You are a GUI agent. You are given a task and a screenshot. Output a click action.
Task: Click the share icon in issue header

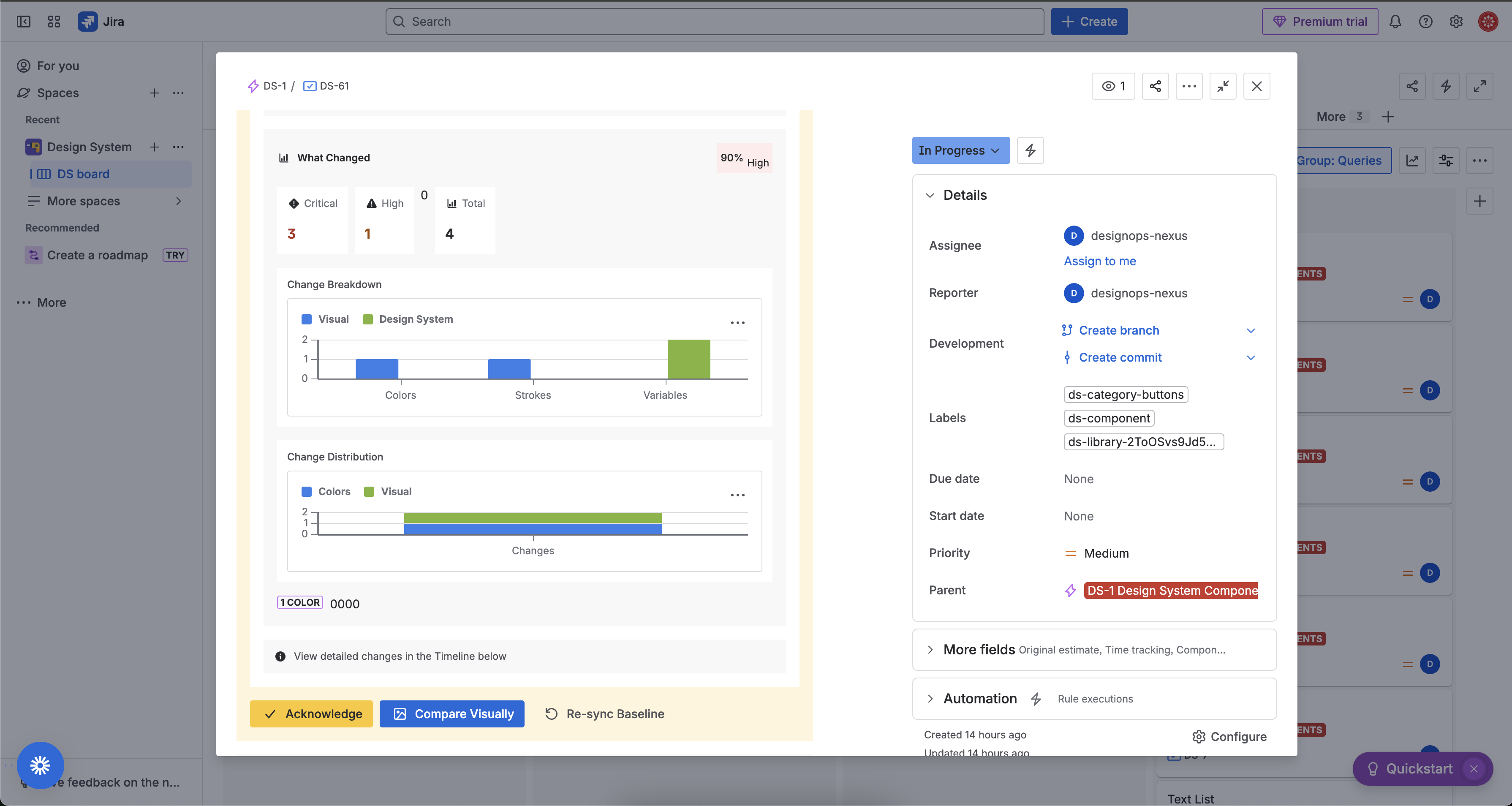point(1155,86)
